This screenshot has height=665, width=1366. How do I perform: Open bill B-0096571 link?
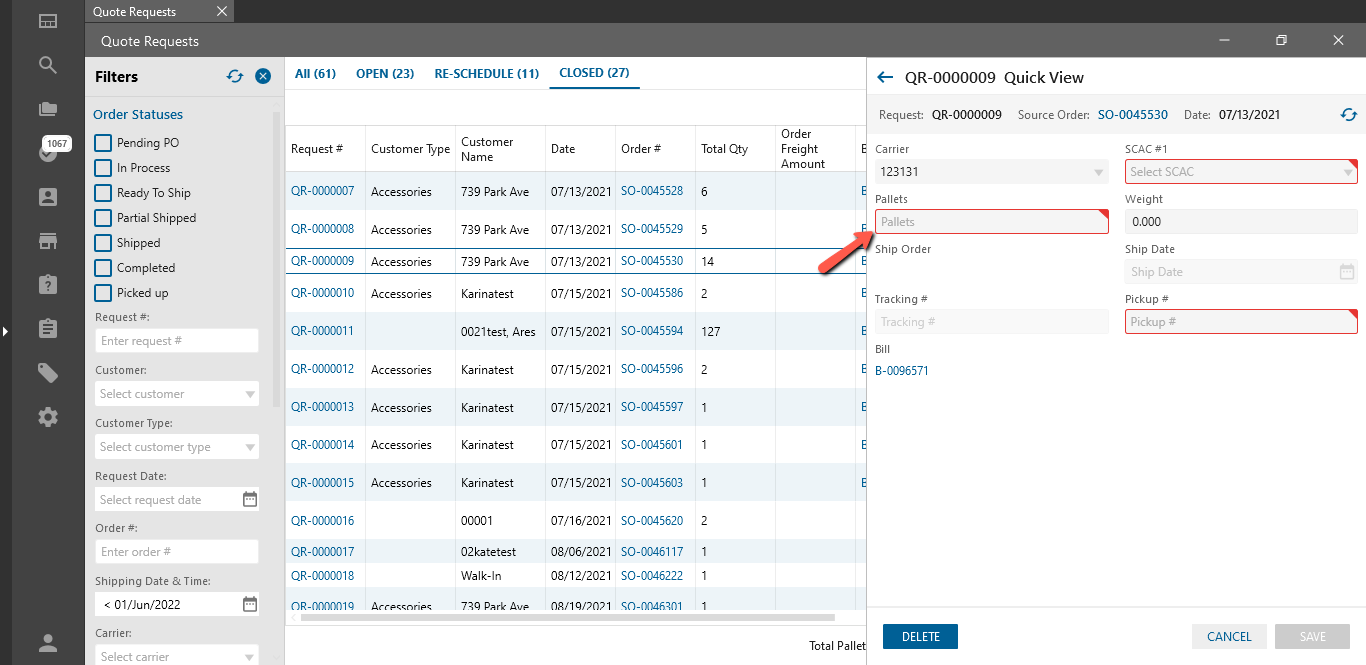click(902, 371)
